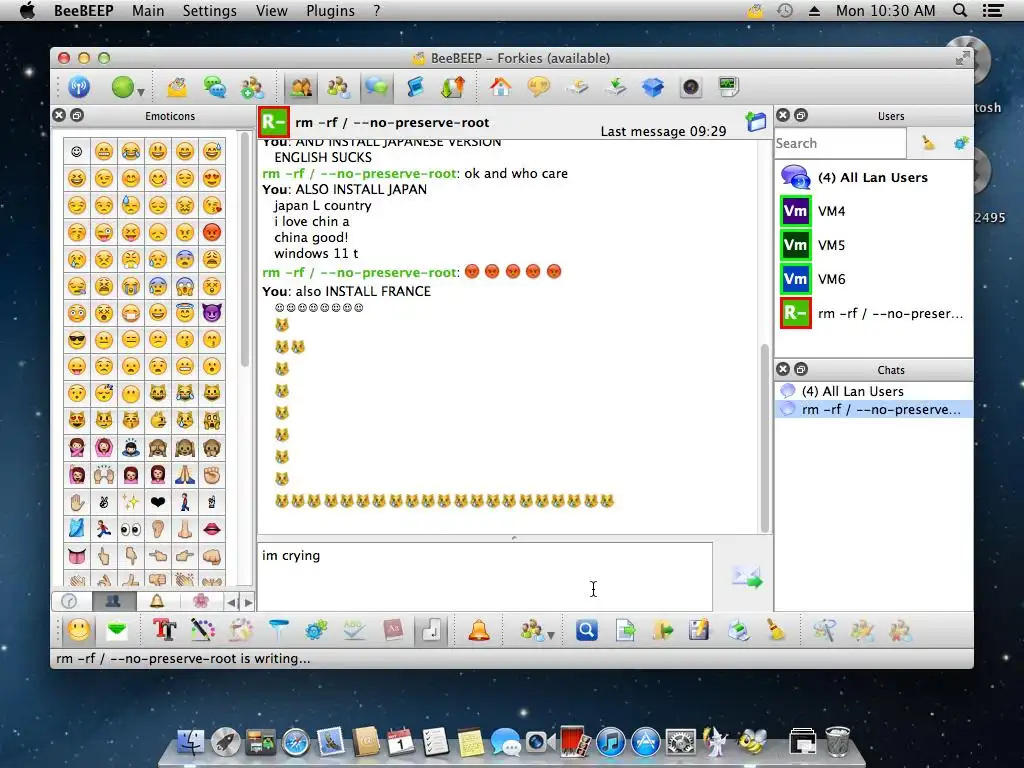Open the chat members dropdown arrow
This screenshot has width=1024, height=768.
pos(551,635)
